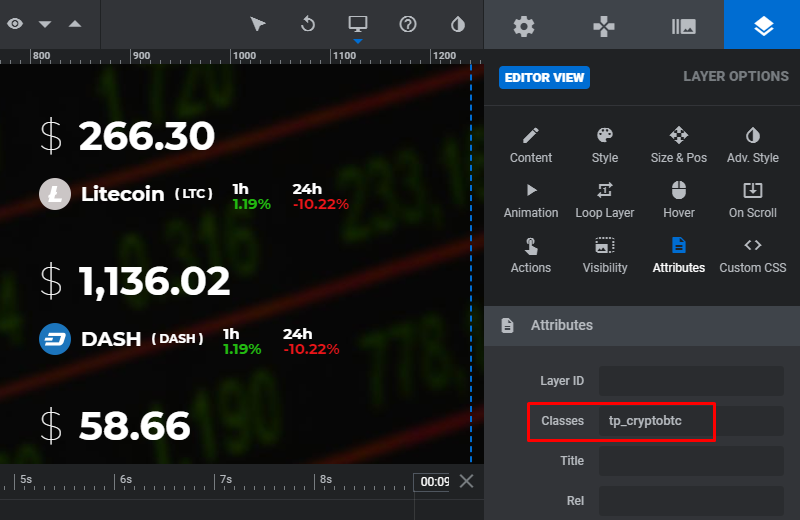Open the Adv. Style section
This screenshot has width=800, height=520.
pyautogui.click(x=753, y=145)
